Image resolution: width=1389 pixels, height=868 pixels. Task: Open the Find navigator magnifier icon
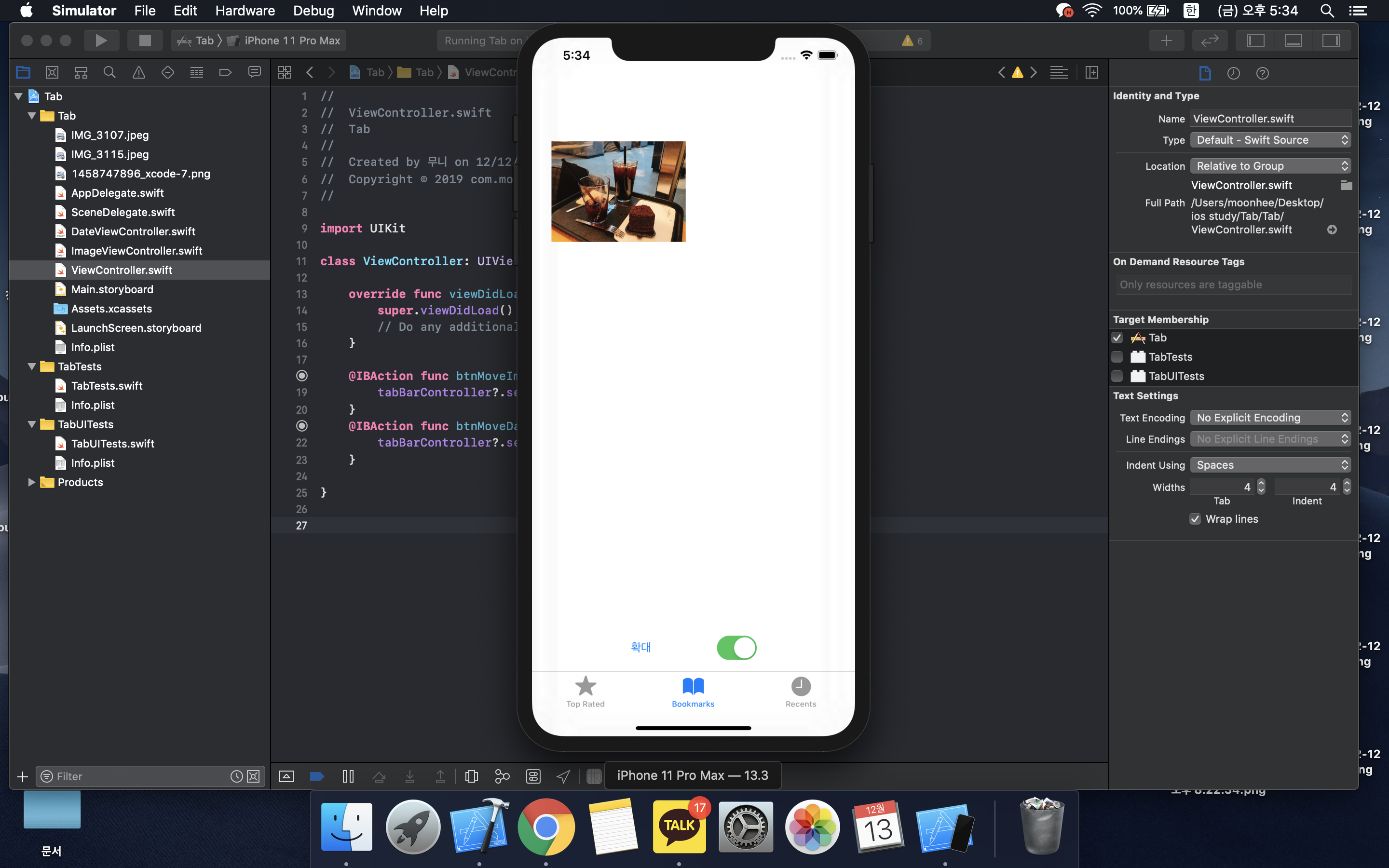point(109,72)
